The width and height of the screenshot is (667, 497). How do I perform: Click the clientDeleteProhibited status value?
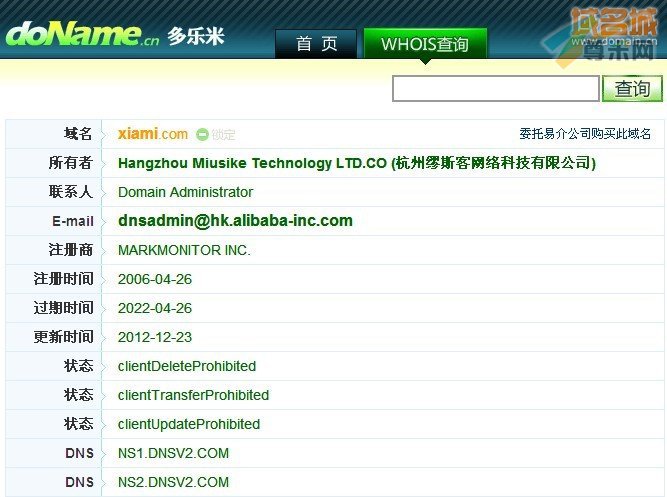click(187, 366)
